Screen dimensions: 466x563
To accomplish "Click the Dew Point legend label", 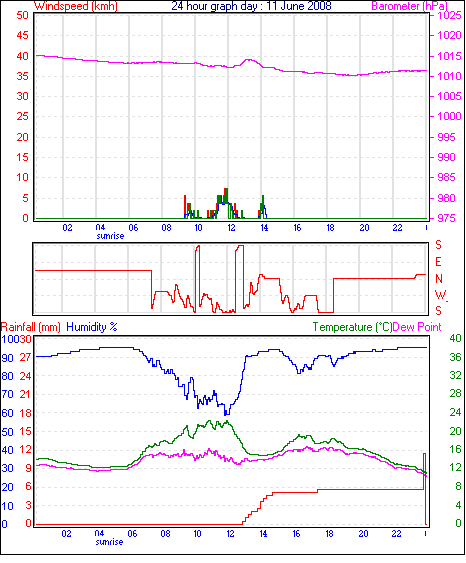I will [x=417, y=327].
